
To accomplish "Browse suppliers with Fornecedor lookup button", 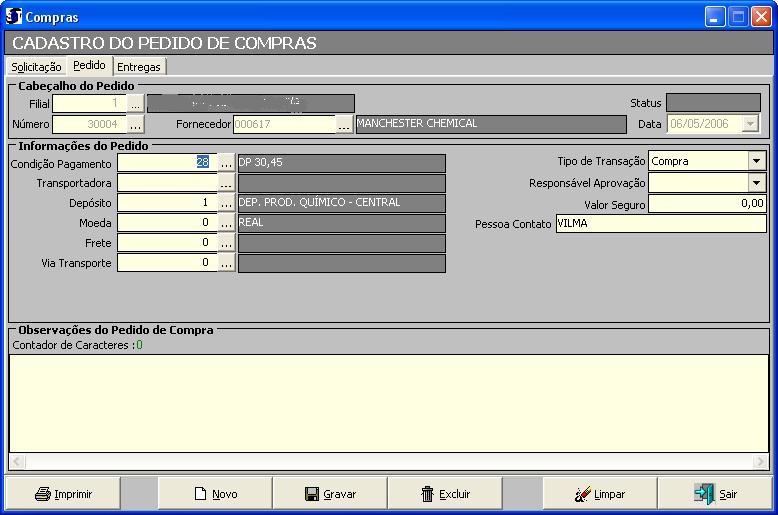I will (344, 124).
